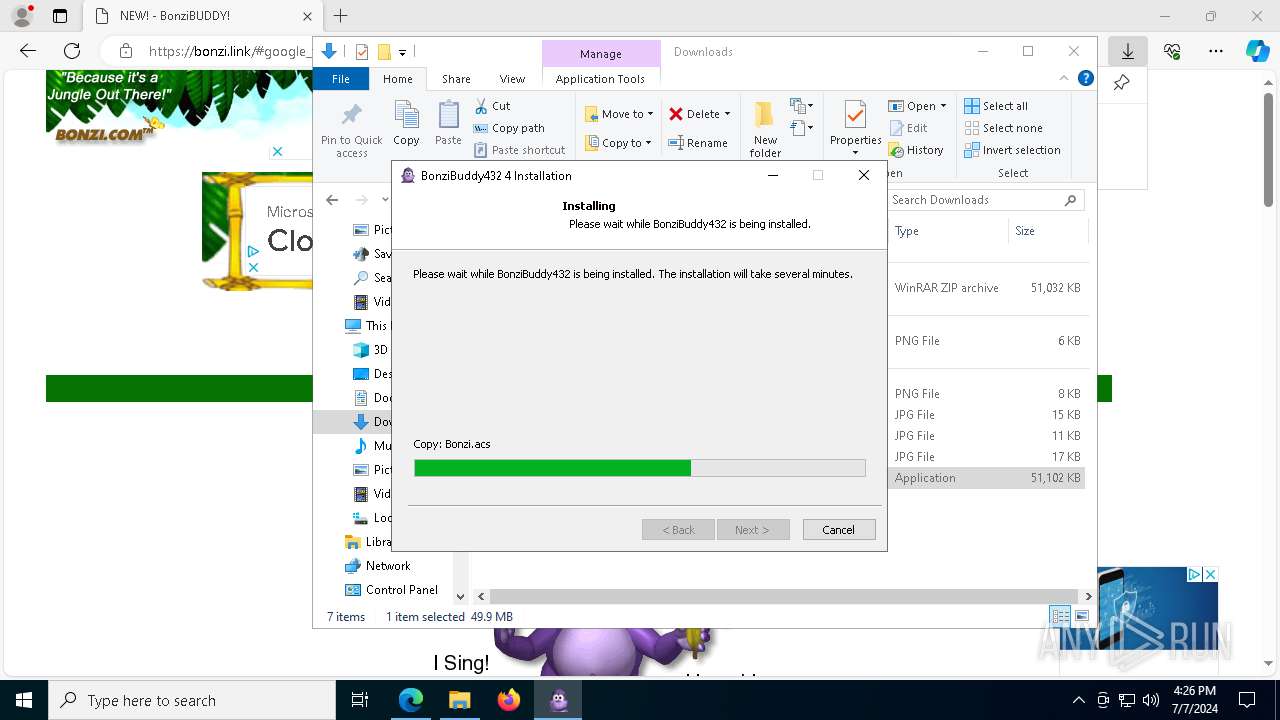Image resolution: width=1280 pixels, height=720 pixels.
Task: Open Copilot in Edge
Action: coord(1257,51)
